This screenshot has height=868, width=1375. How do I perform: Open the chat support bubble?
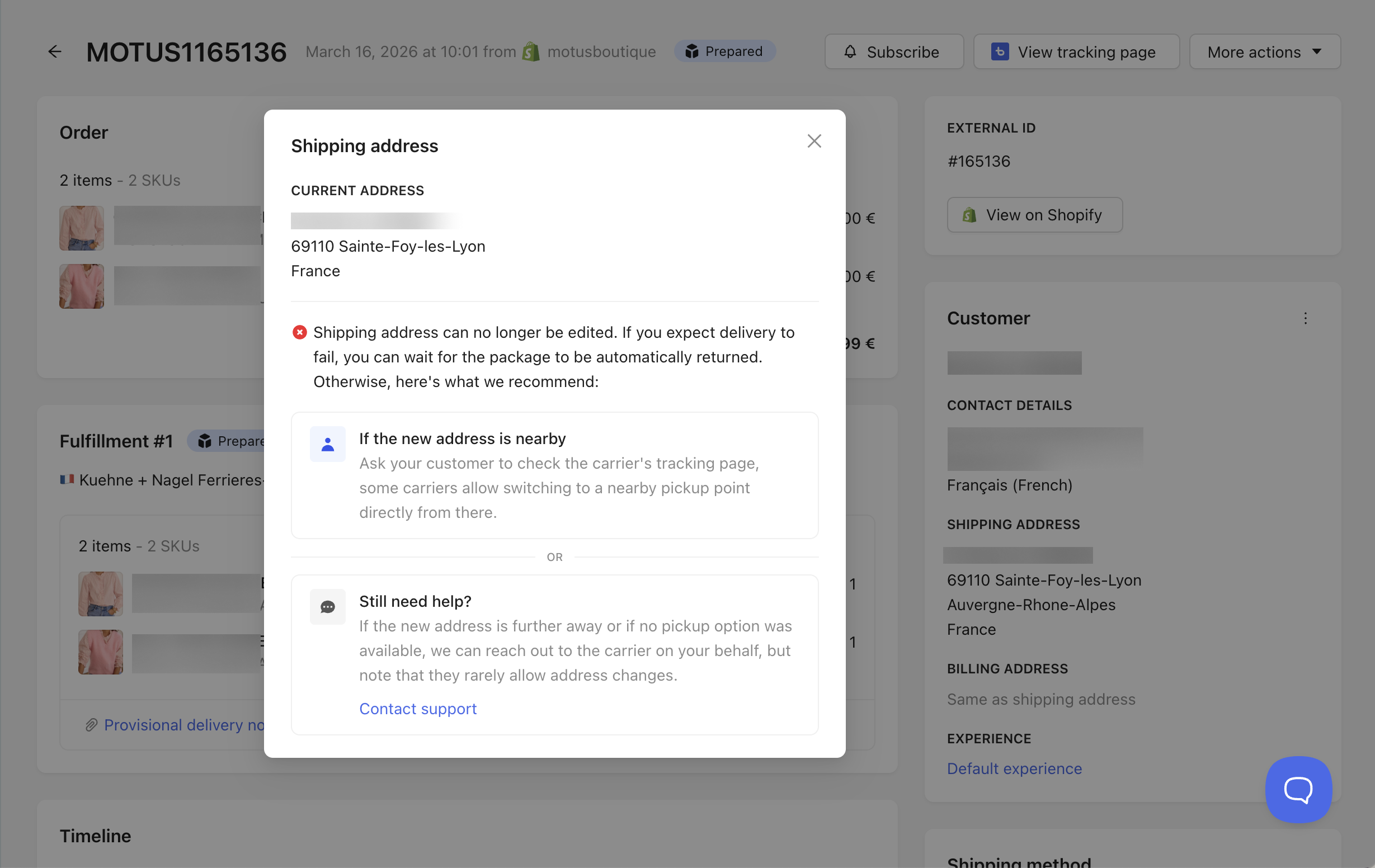pos(1298,789)
